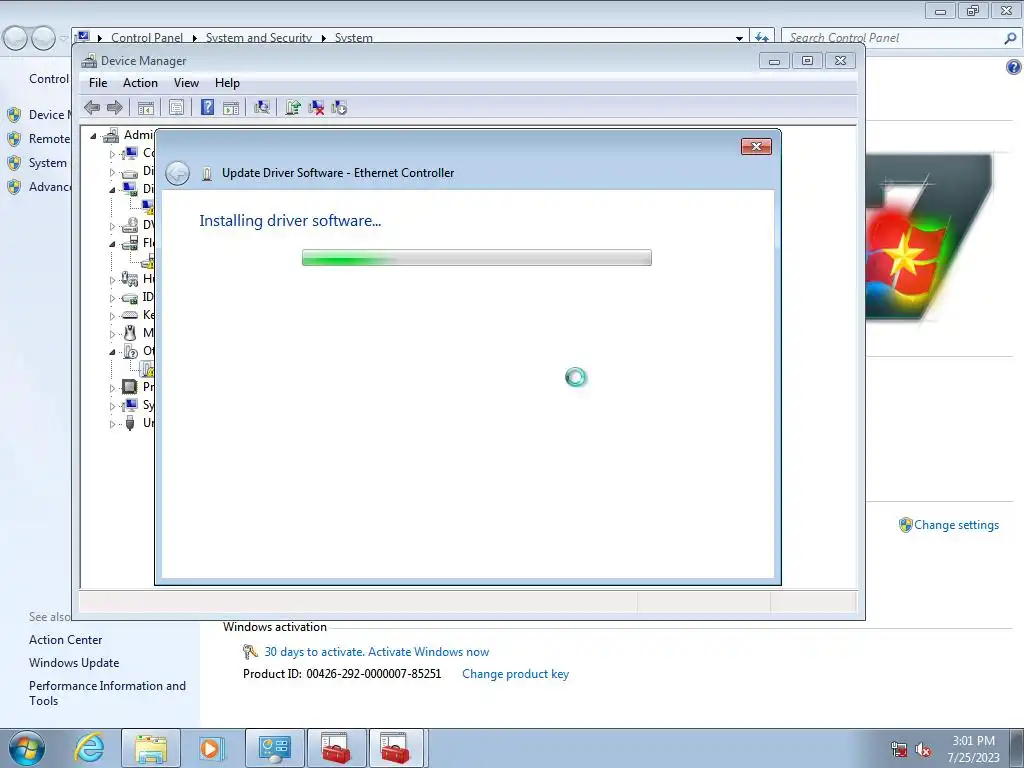Screen dimensions: 1024x768
Task: Click Control Panel in the address breadcrumb
Action: click(147, 37)
